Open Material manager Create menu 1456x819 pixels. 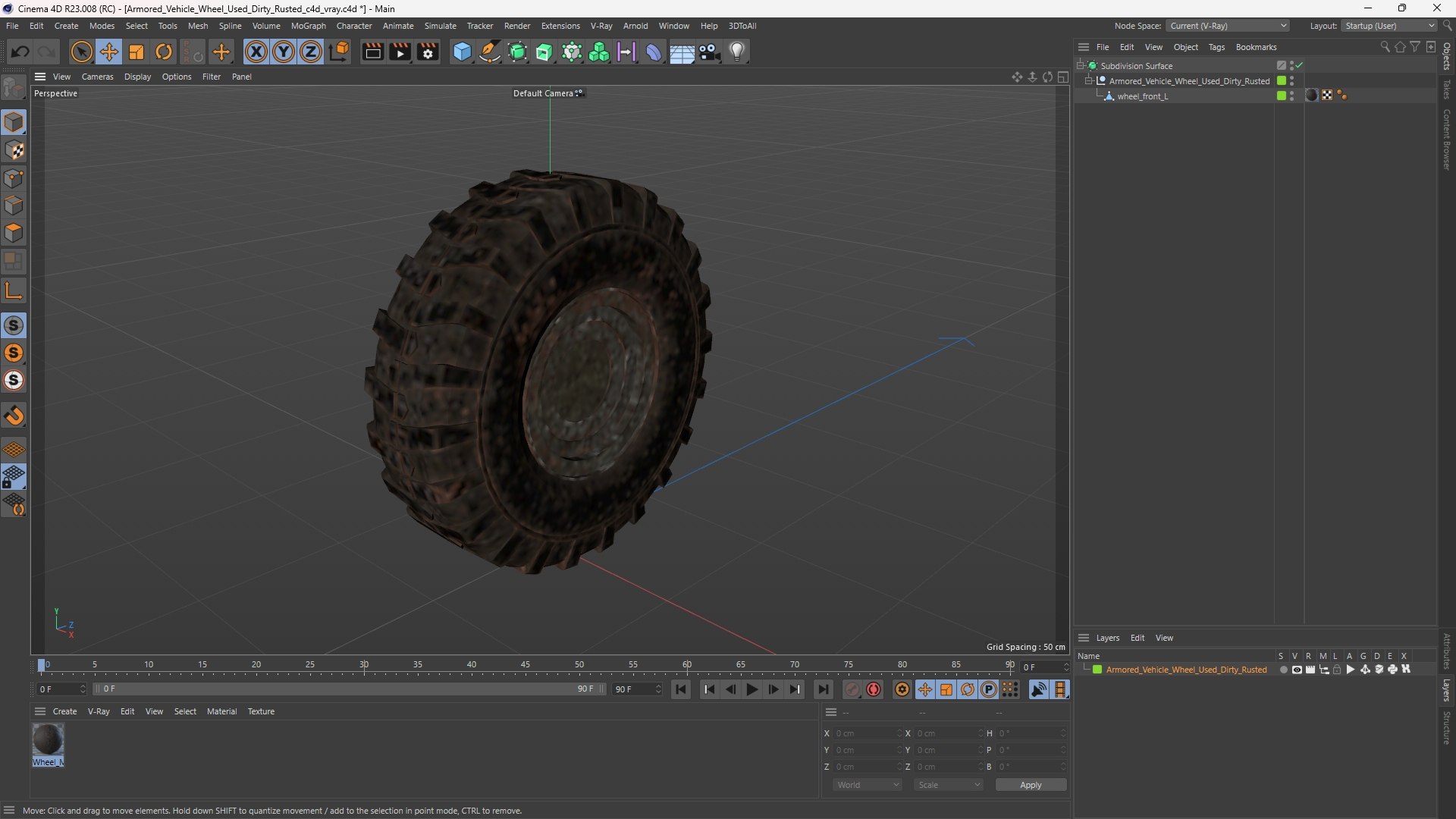click(64, 711)
